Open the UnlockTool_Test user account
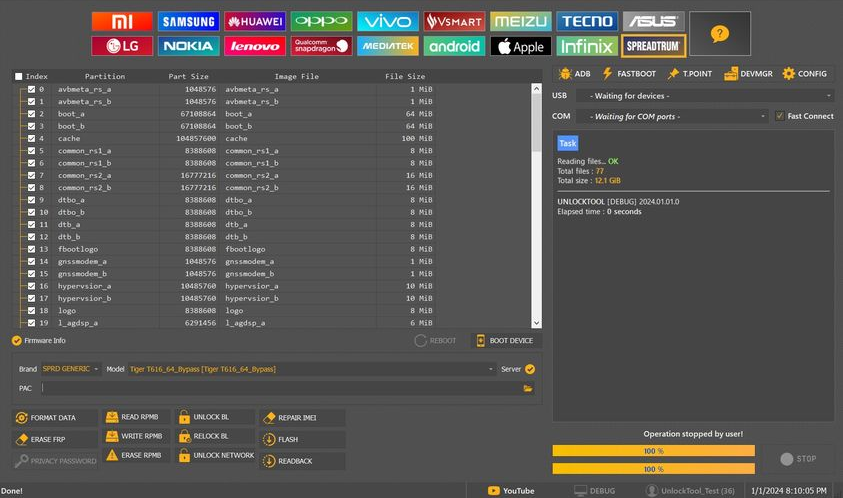843x498 pixels. coord(690,490)
